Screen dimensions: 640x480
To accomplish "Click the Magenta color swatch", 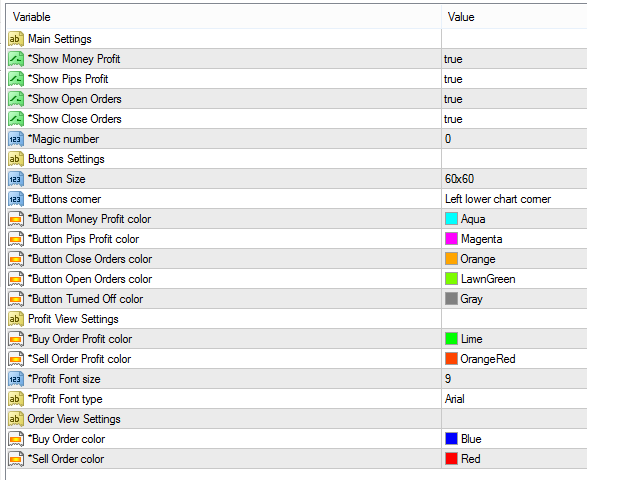I will coord(451,239).
